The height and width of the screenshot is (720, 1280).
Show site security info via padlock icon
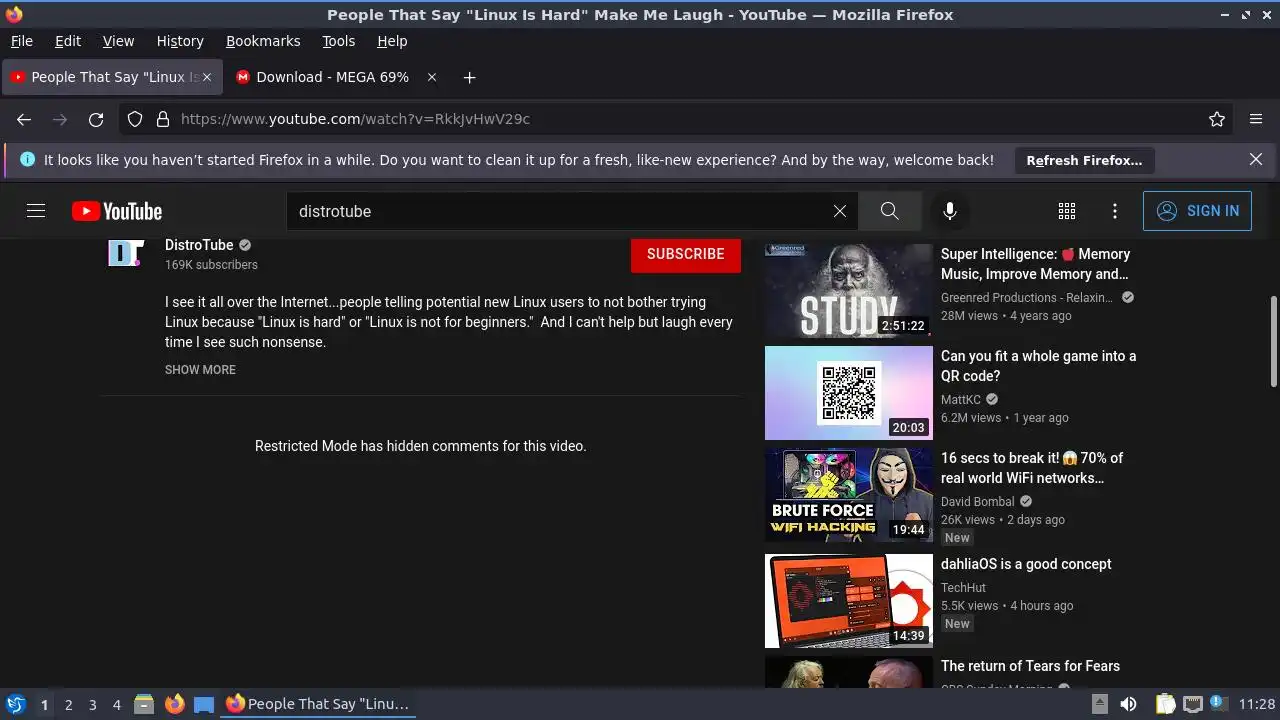163,119
